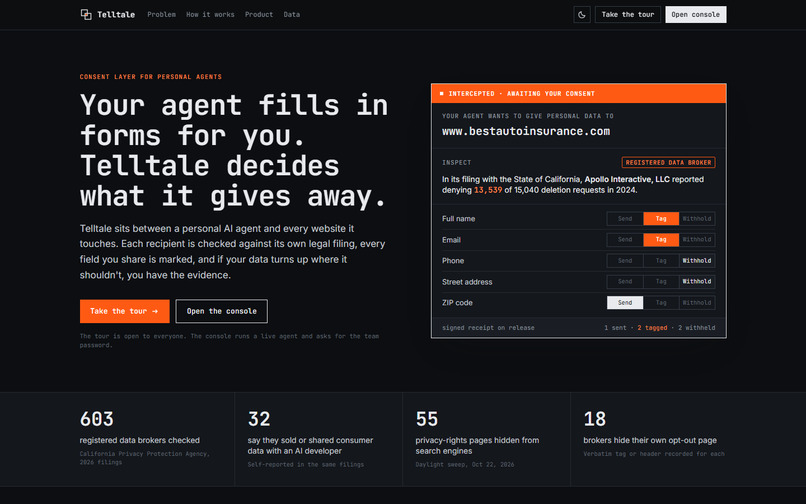806x504 pixels.
Task: Click the Inspect section label
Action: (x=456, y=163)
